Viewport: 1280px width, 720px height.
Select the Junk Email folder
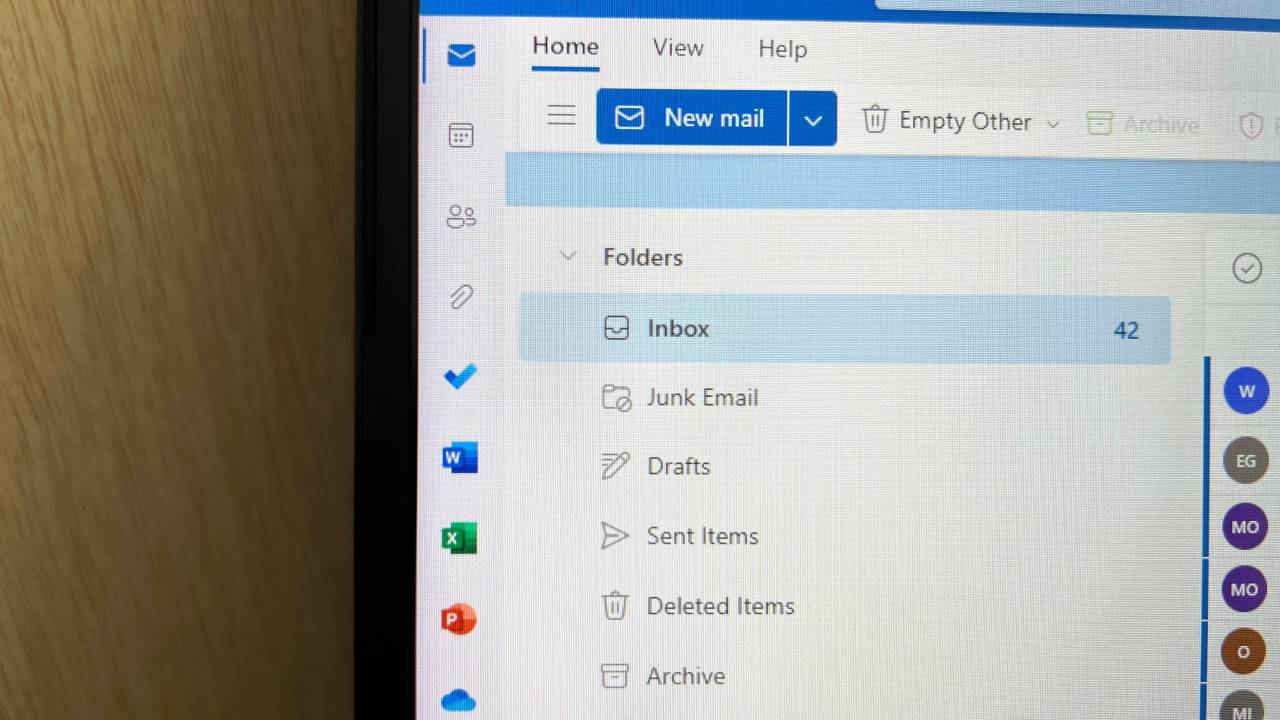[702, 397]
